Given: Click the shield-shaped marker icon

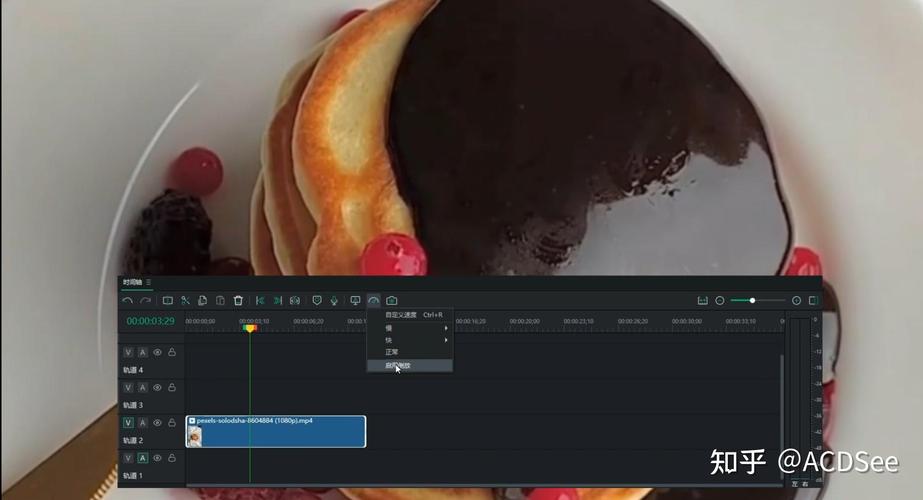Looking at the screenshot, I should 317,300.
